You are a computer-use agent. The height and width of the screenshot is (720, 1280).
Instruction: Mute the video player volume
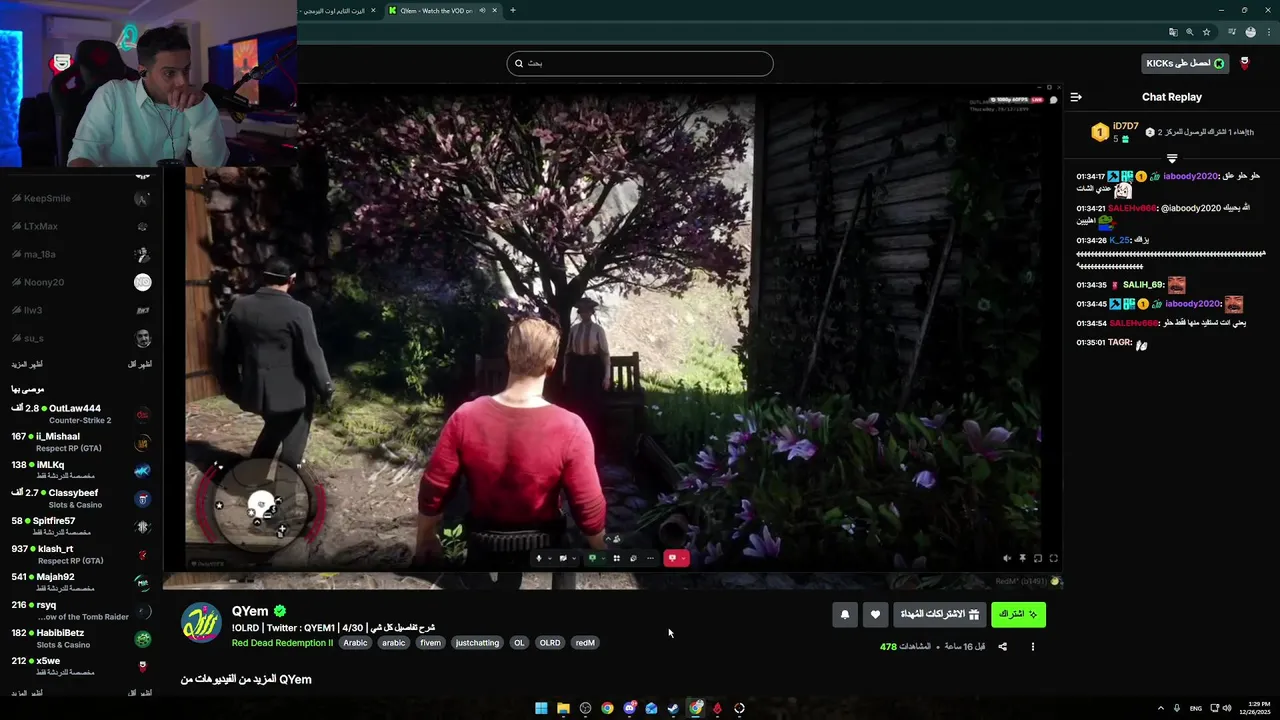point(1007,559)
